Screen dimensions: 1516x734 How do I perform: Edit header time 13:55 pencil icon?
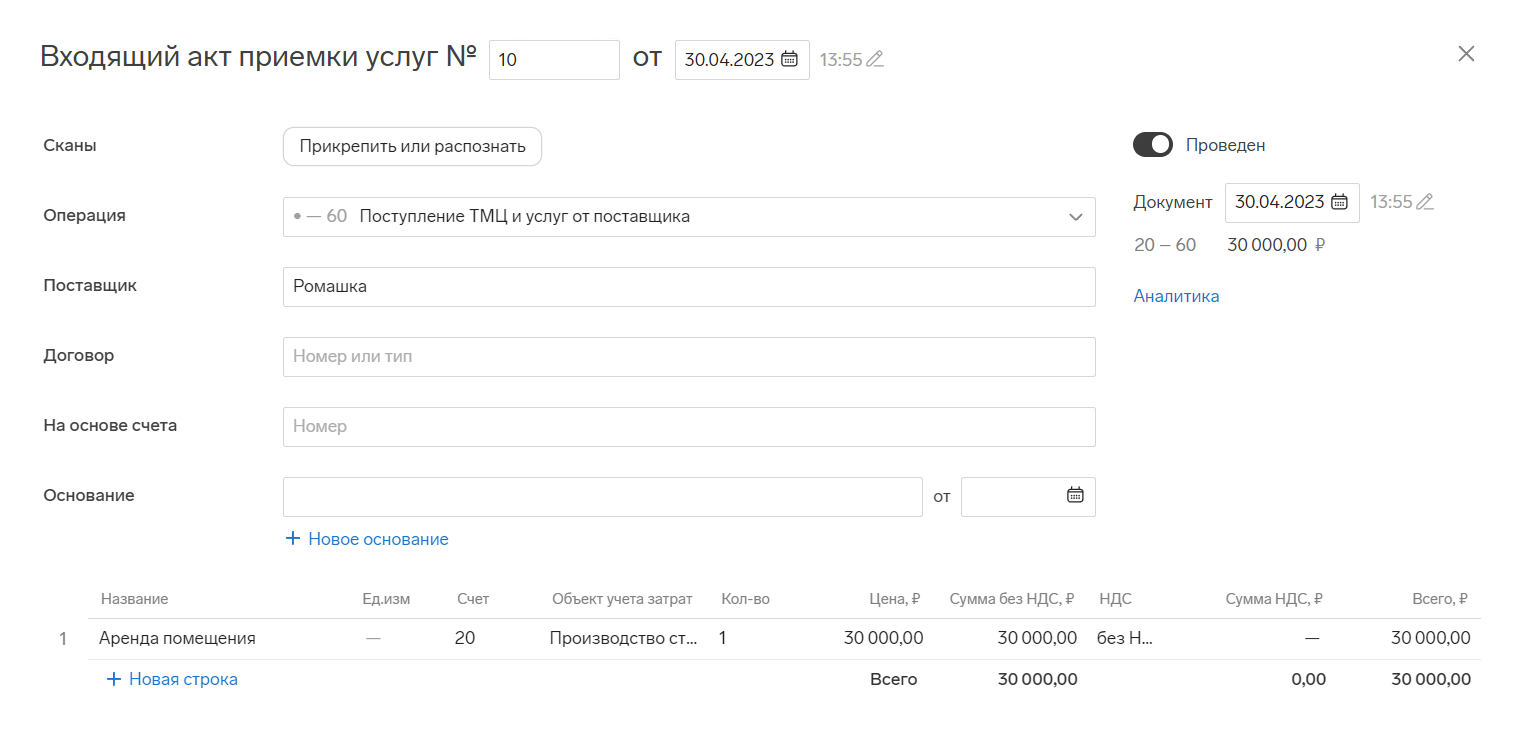click(875, 59)
